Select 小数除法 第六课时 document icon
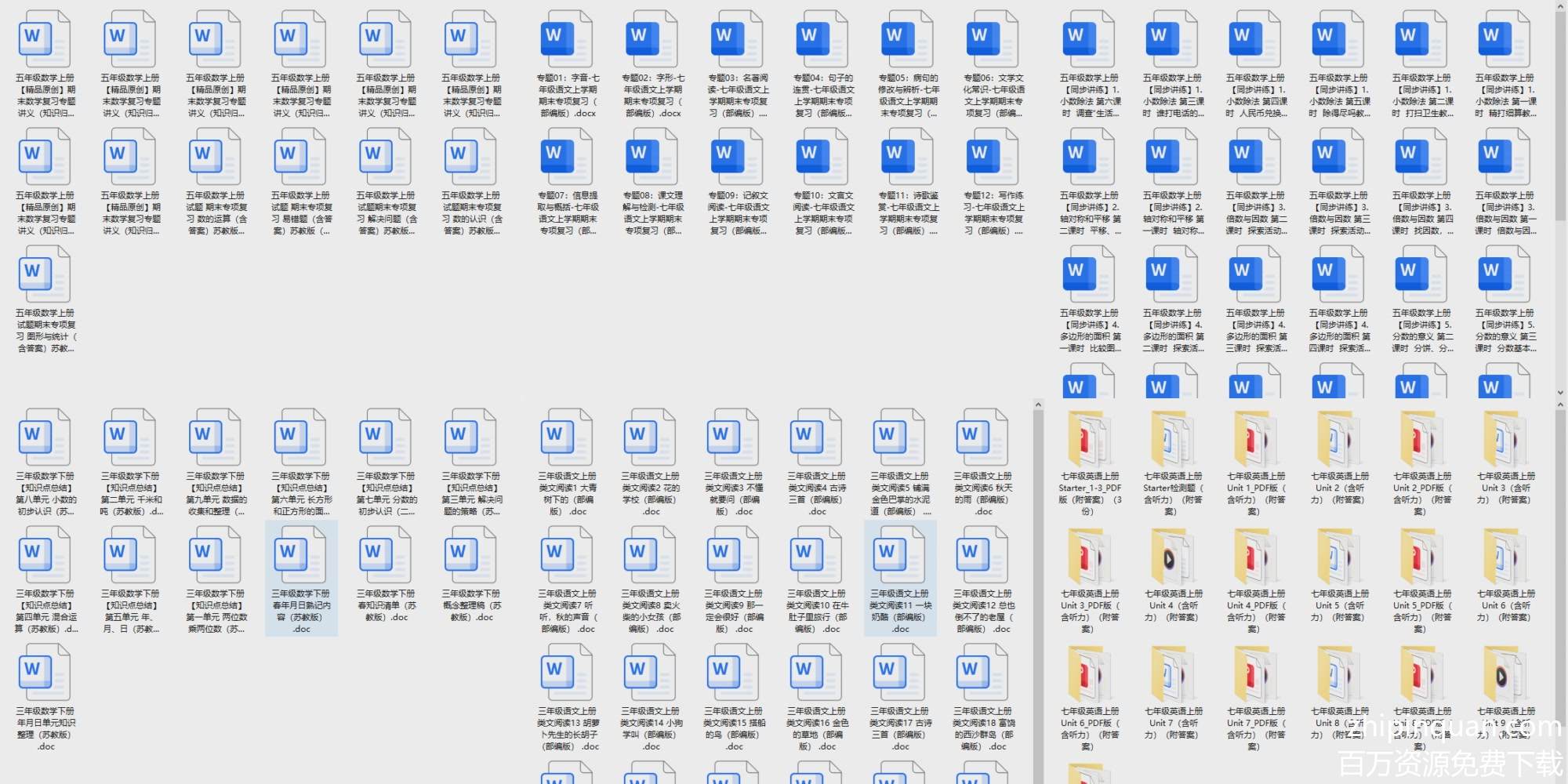1568x784 pixels. 1089,39
